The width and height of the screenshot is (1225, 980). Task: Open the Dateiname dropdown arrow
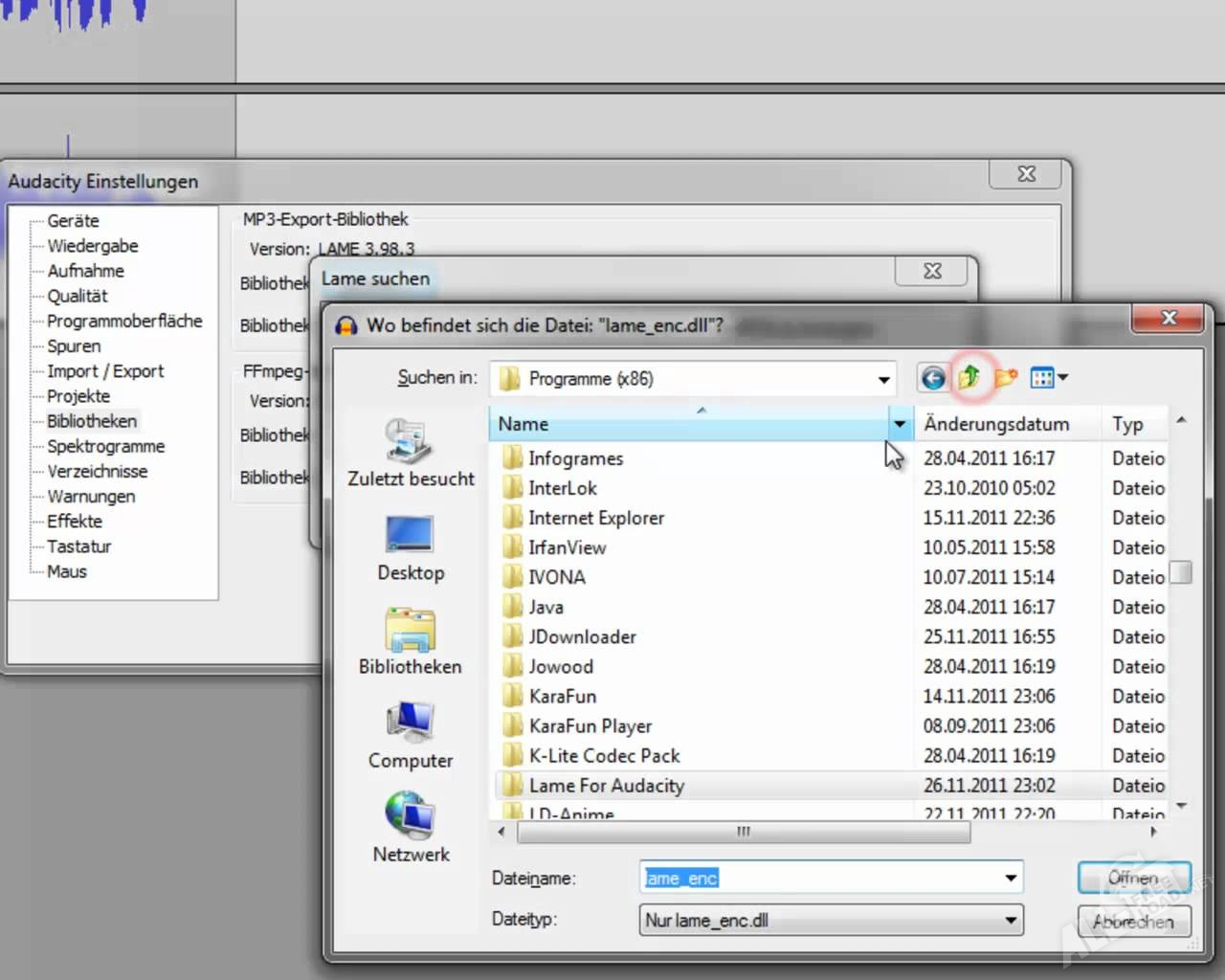[1011, 878]
